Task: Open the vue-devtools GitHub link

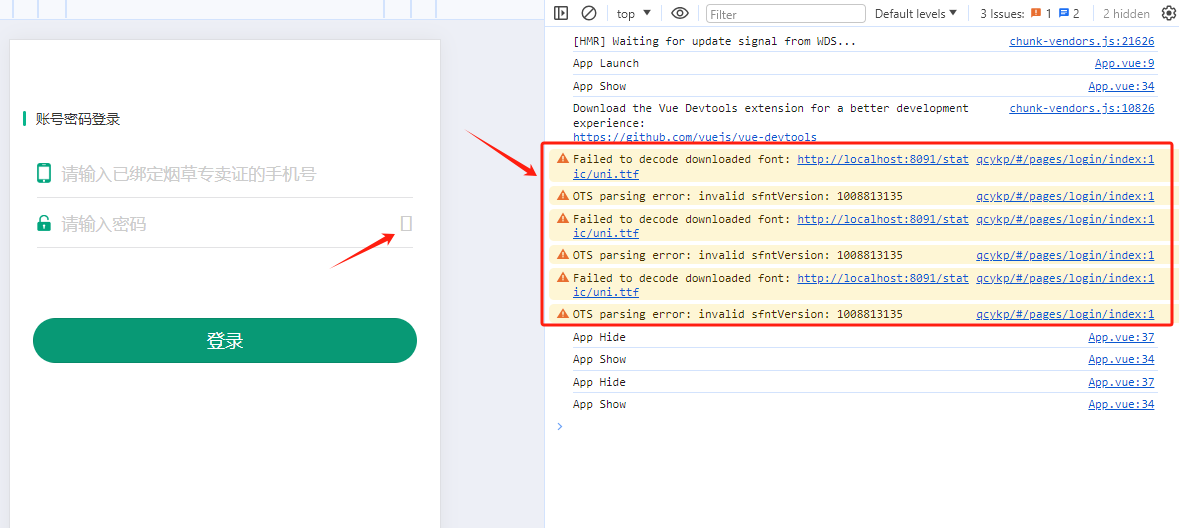Action: 694,137
